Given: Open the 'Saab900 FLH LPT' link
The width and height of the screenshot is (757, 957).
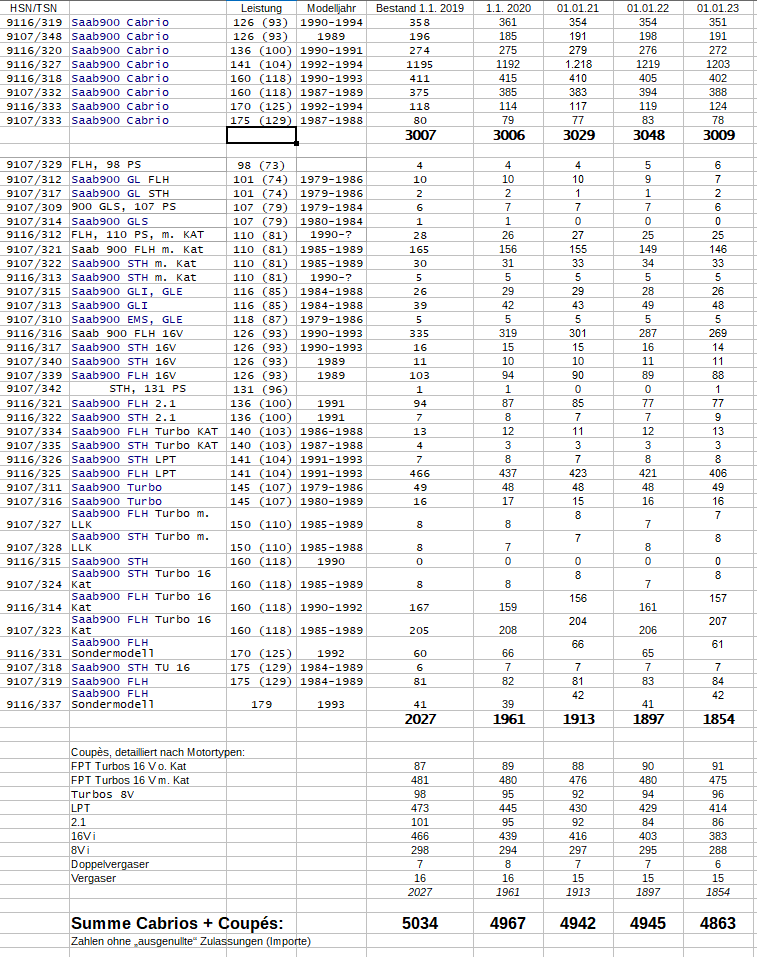Looking at the screenshot, I should [124, 474].
